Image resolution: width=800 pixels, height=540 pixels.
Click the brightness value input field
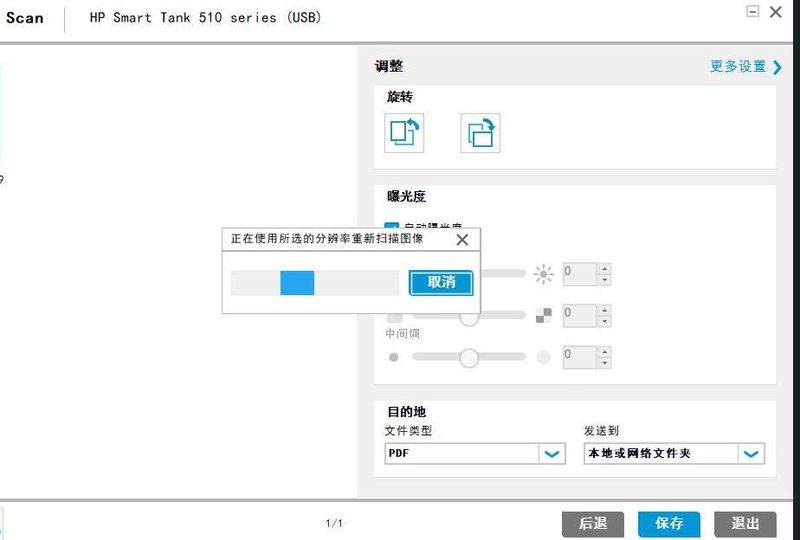coord(580,273)
